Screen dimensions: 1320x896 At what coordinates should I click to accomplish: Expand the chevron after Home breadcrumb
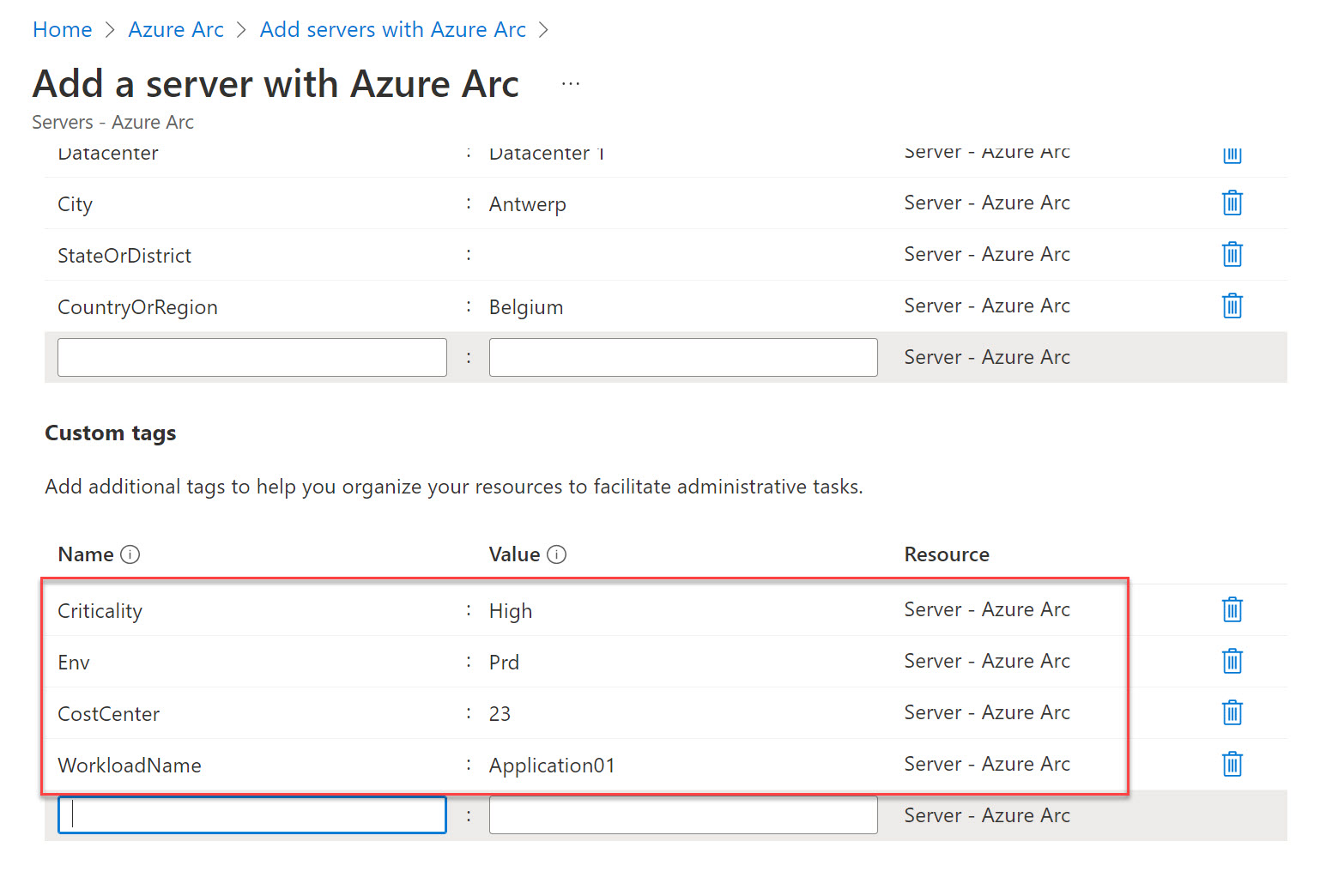(110, 29)
